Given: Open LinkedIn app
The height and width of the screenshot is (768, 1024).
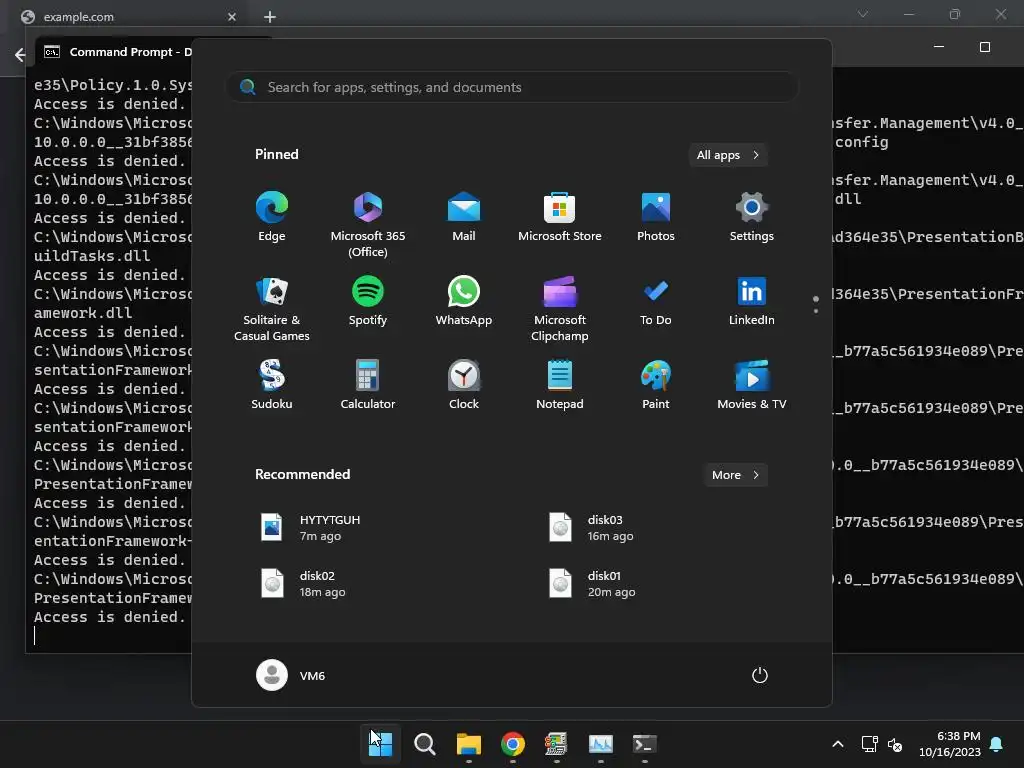Looking at the screenshot, I should [x=752, y=301].
